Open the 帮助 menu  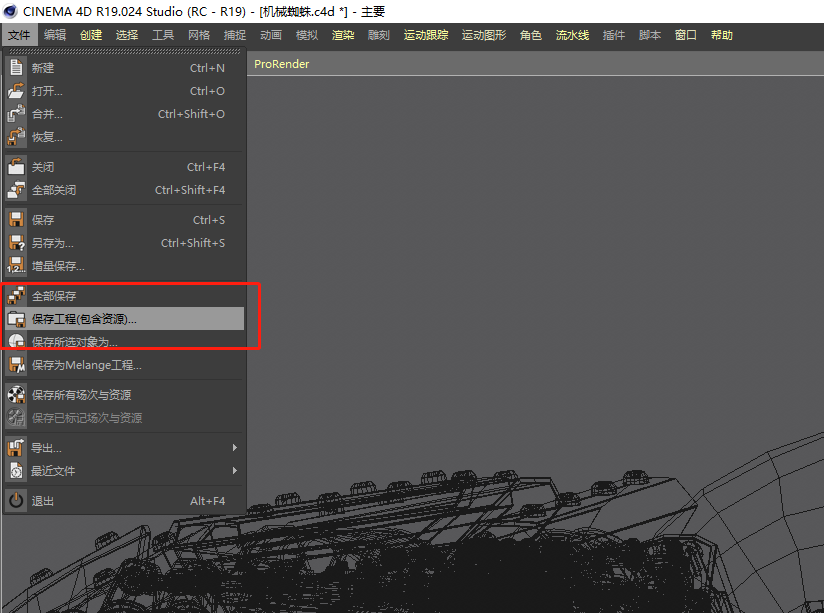tap(722, 35)
